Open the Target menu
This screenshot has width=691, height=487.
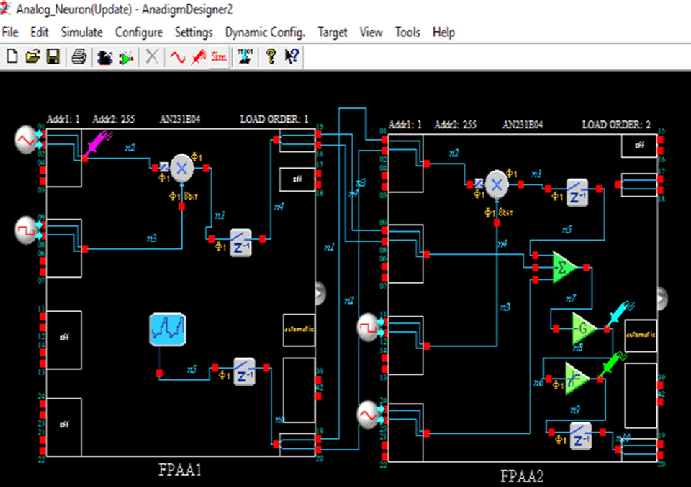(x=333, y=32)
